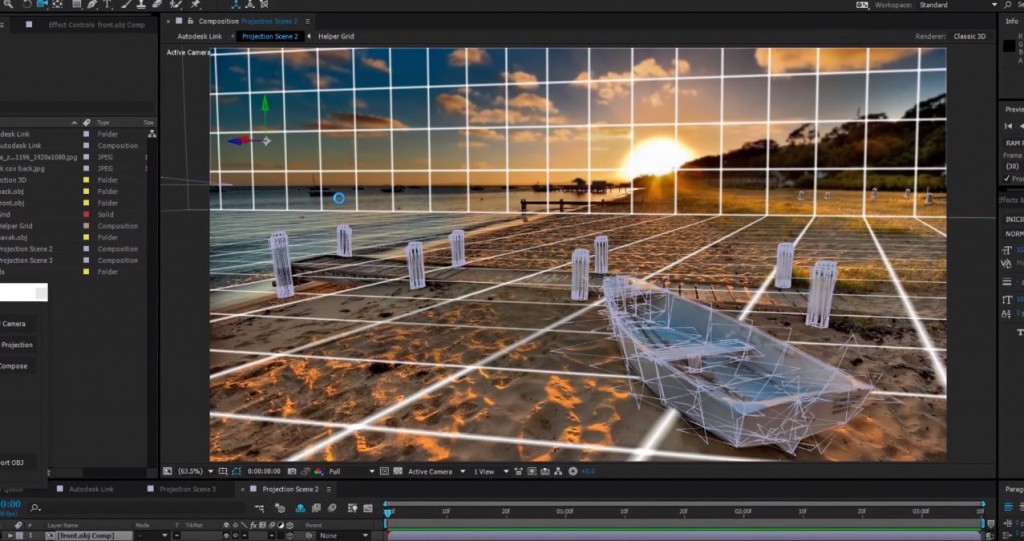Click the current timecode 0:00:00:00 in viewer footer
The image size is (1024, 541).
pyautogui.click(x=264, y=471)
